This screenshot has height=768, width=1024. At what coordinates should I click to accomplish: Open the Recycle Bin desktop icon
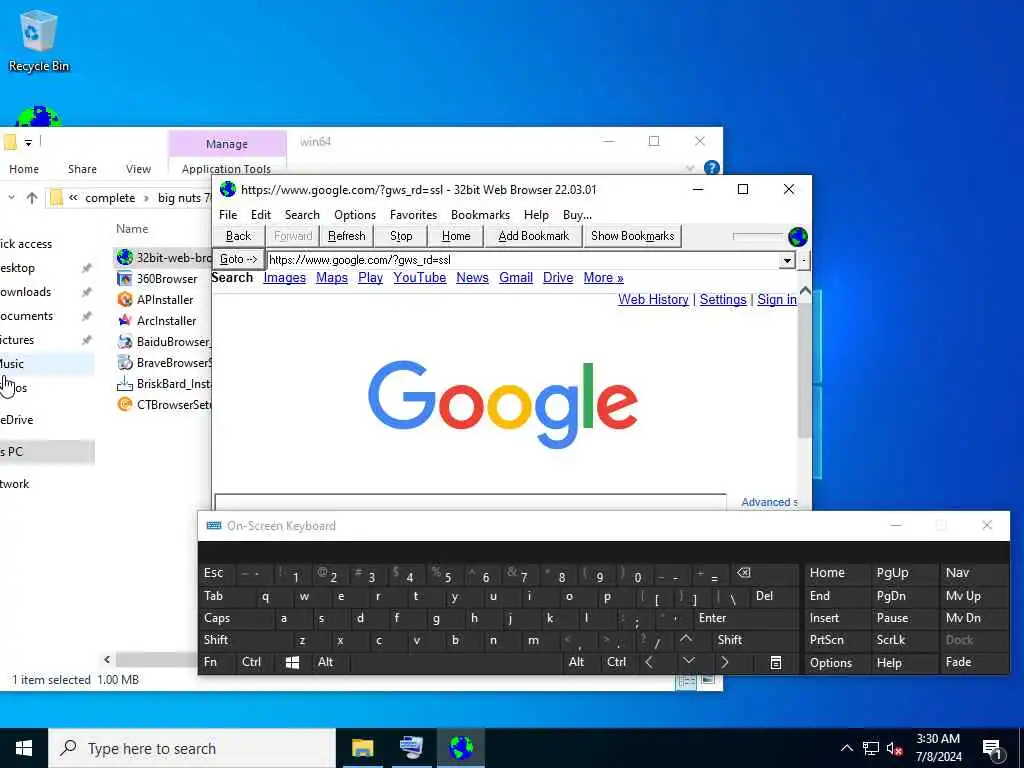(39, 40)
